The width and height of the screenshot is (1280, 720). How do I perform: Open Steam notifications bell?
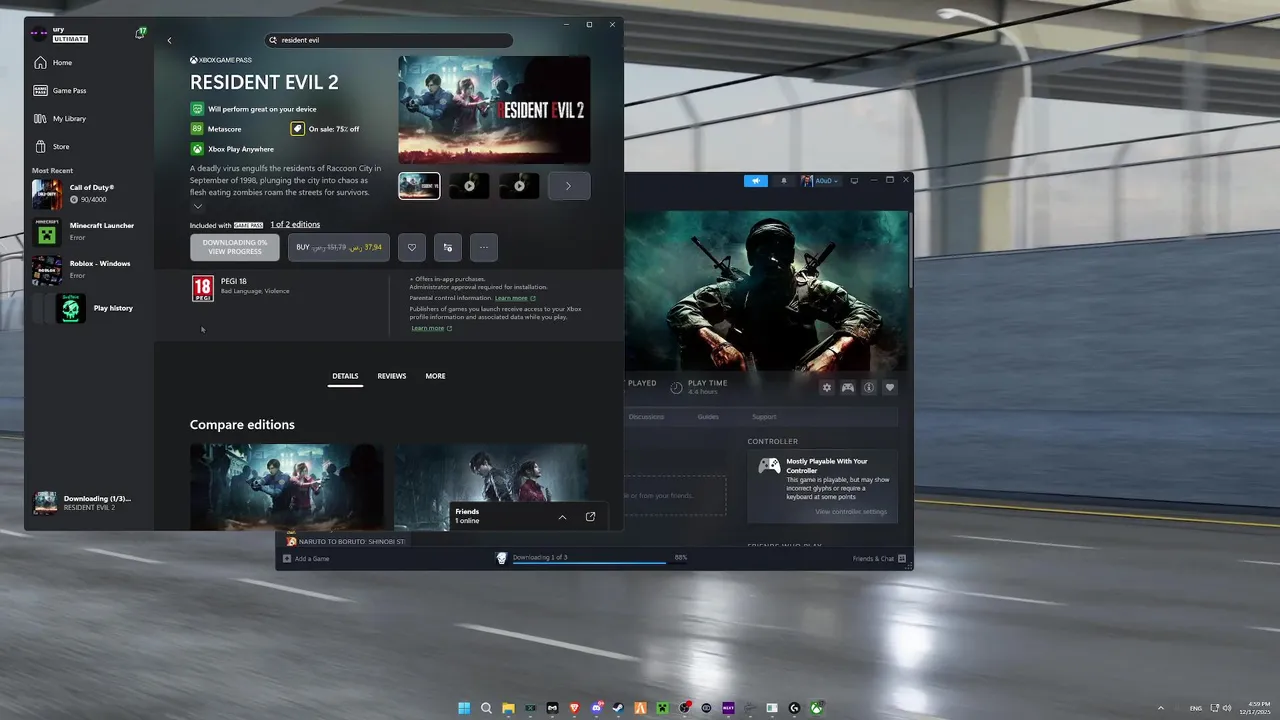(x=784, y=181)
